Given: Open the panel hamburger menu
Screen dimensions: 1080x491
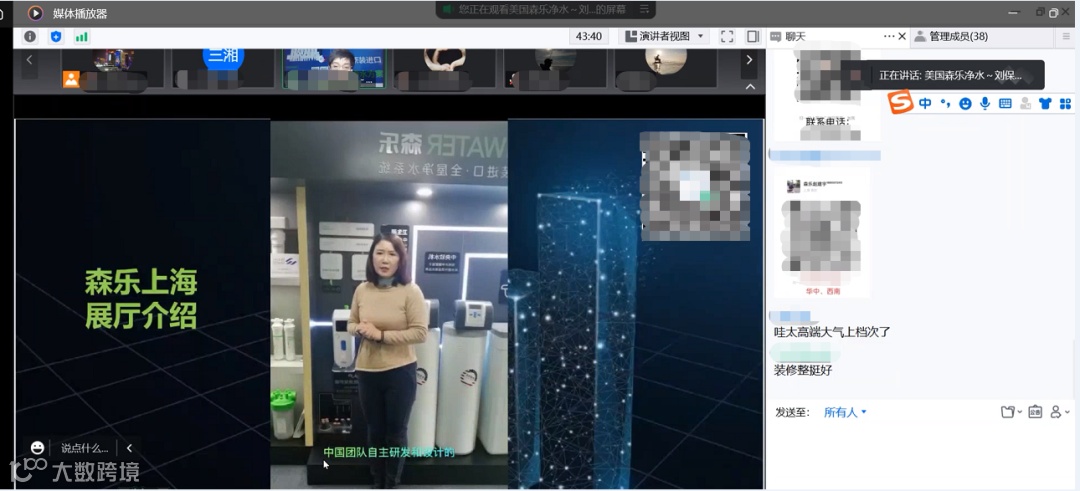Looking at the screenshot, I should [x=1066, y=36].
